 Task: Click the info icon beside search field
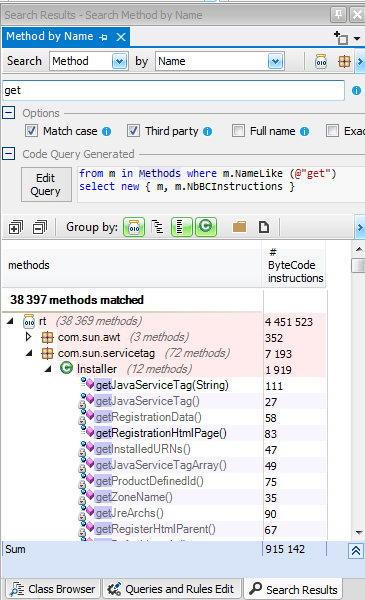pyautogui.click(x=356, y=90)
